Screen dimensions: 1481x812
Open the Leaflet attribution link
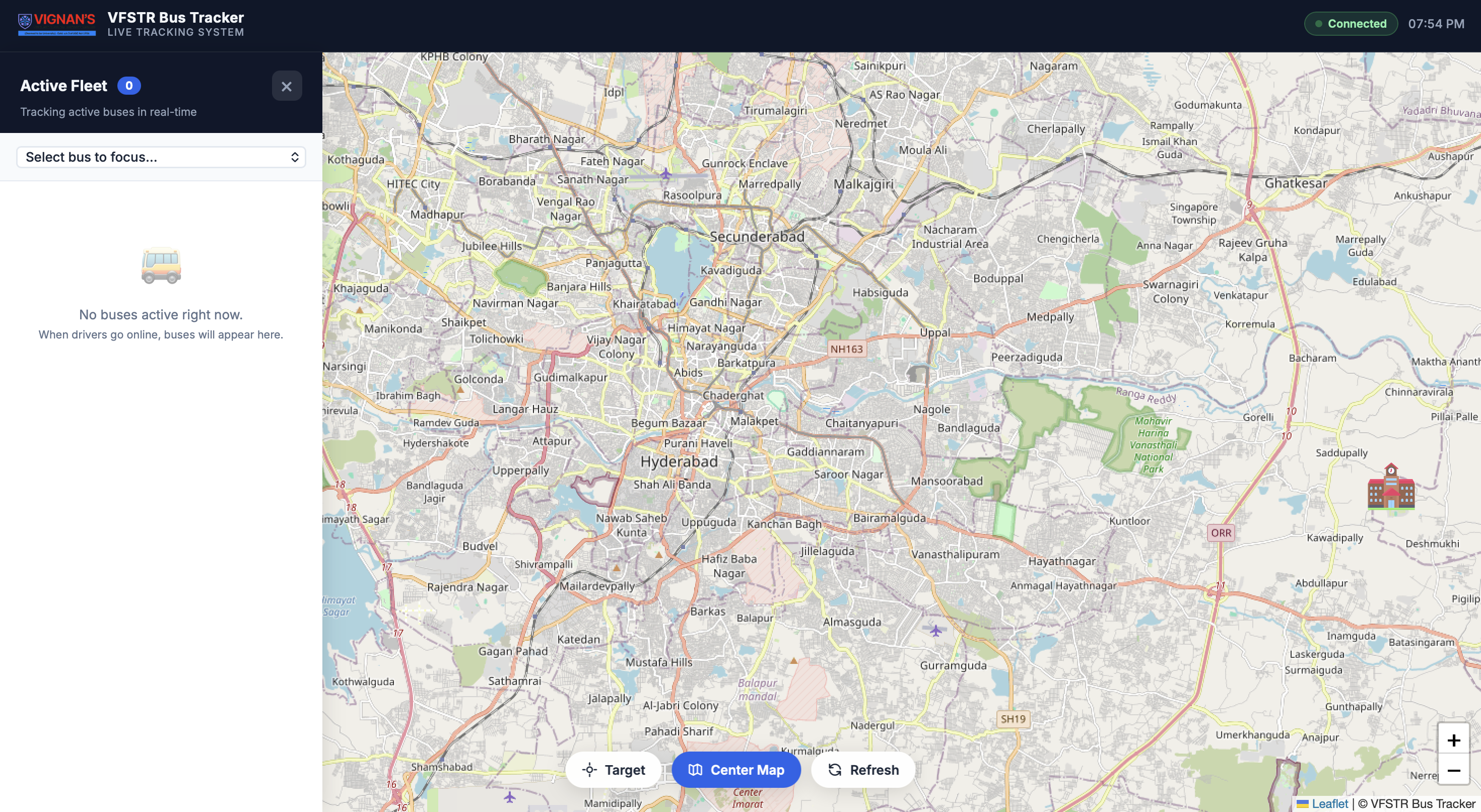1329,803
